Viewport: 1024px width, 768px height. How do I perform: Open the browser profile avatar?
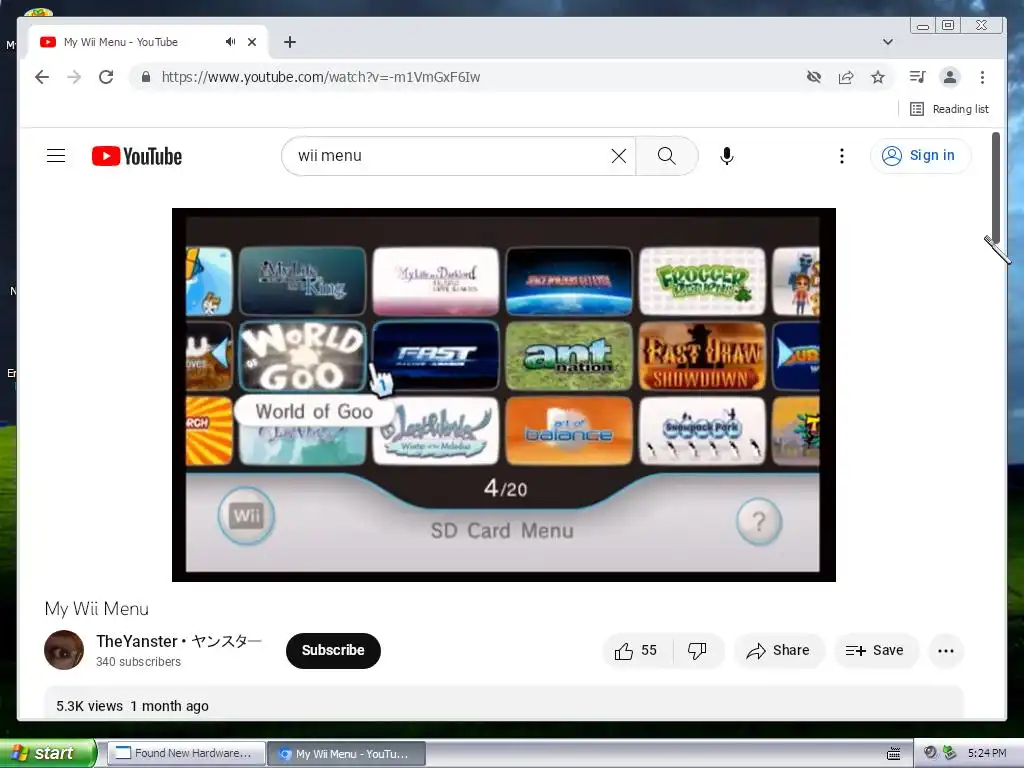click(950, 77)
